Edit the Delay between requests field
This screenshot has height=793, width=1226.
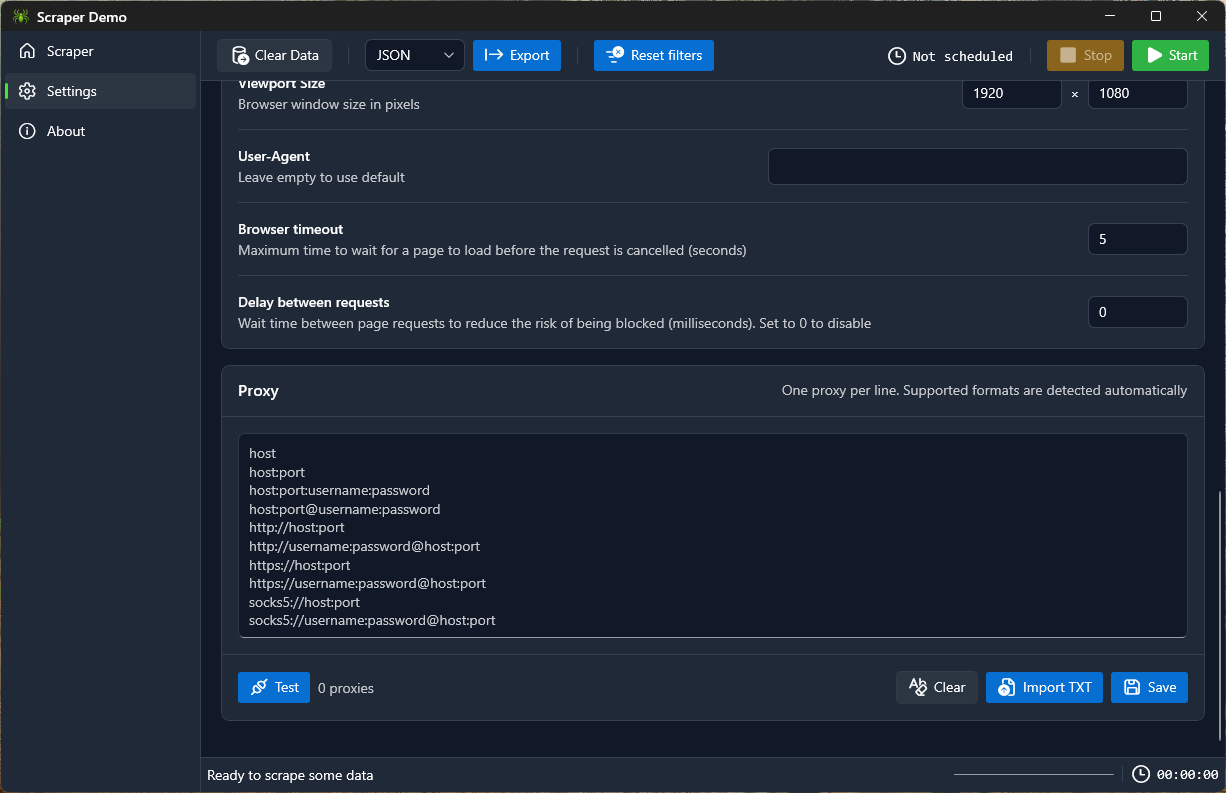(x=1138, y=312)
